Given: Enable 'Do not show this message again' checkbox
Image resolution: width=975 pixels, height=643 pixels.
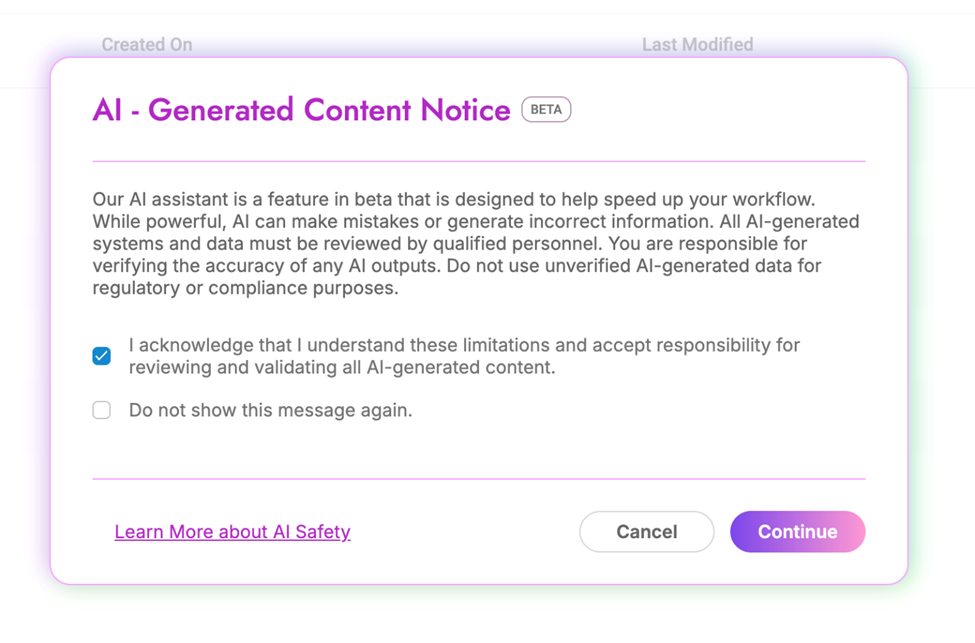Looking at the screenshot, I should (102, 410).
